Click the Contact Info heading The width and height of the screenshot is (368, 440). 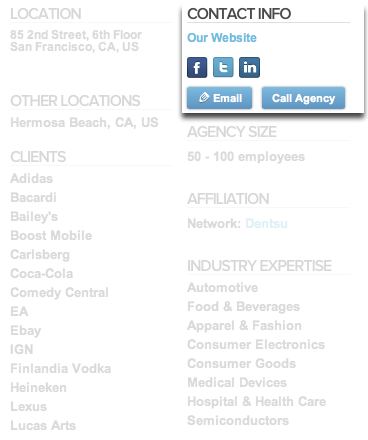(239, 14)
